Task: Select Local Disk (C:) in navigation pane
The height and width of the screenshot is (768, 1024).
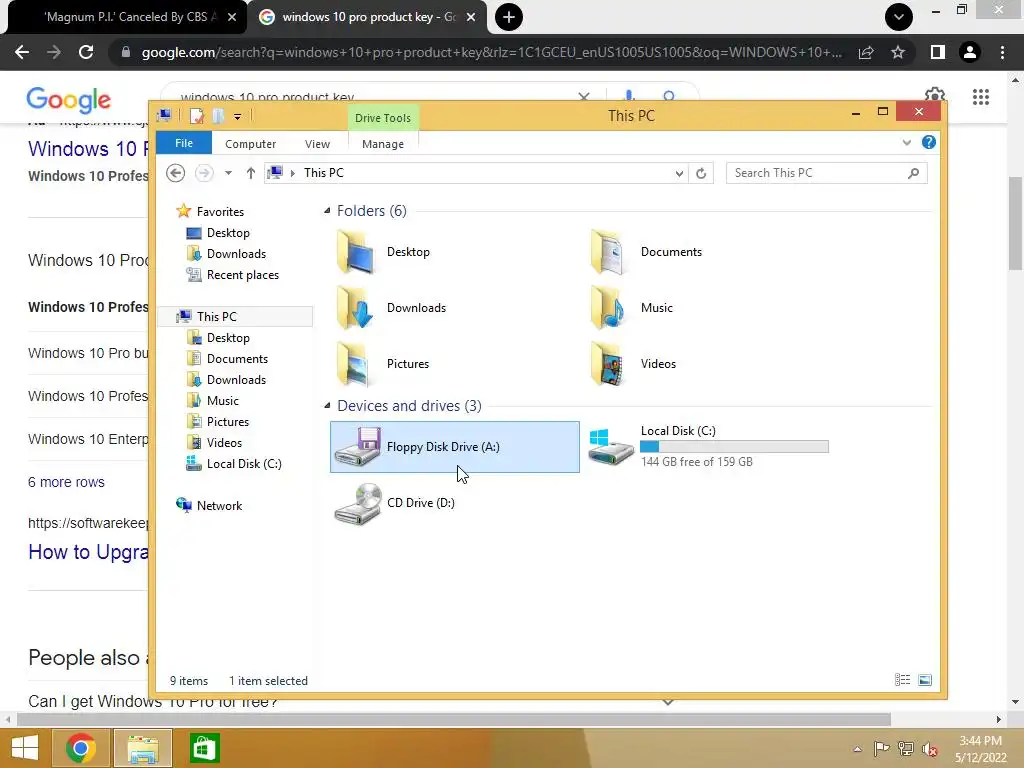Action: [244, 464]
